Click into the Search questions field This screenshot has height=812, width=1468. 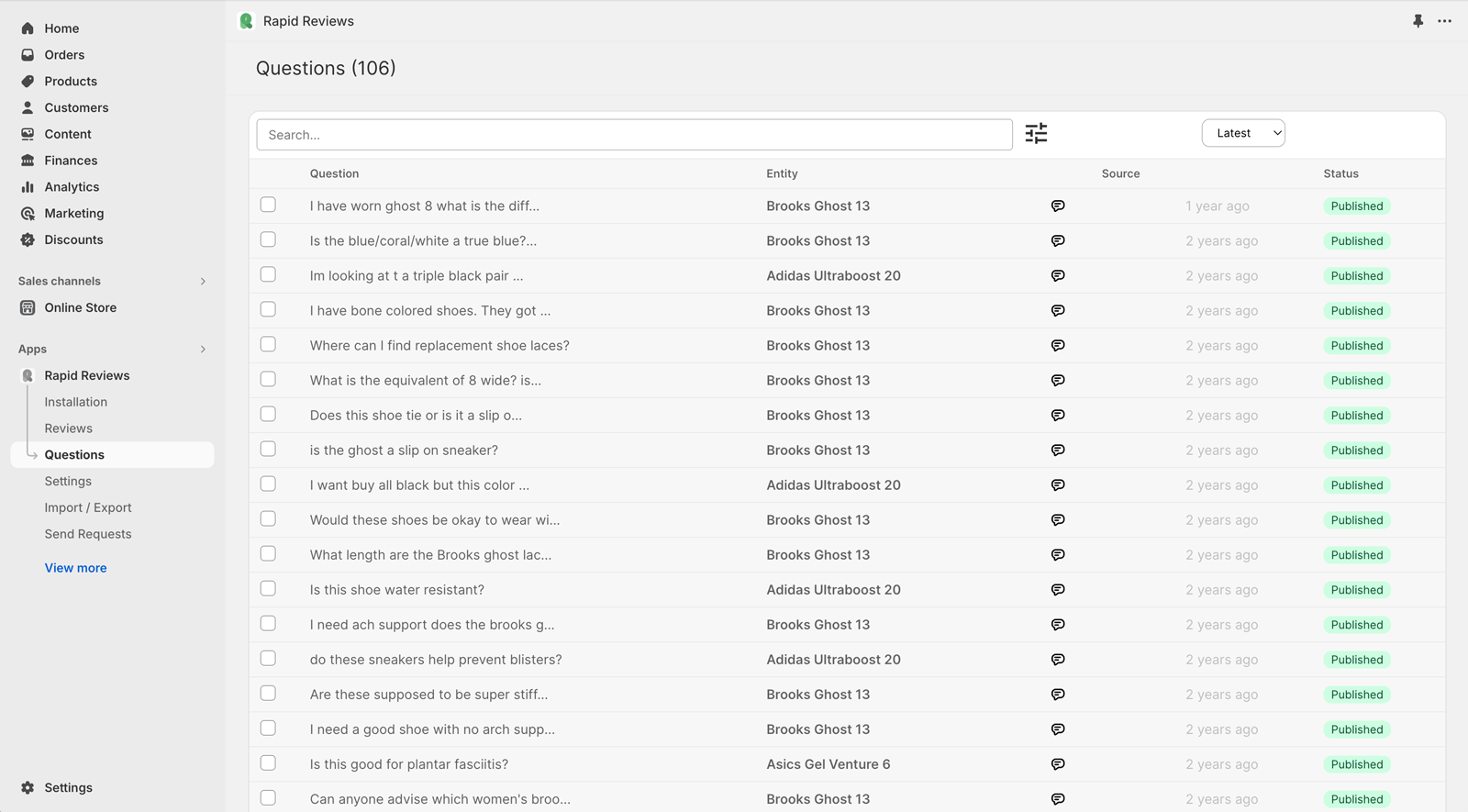click(x=634, y=135)
